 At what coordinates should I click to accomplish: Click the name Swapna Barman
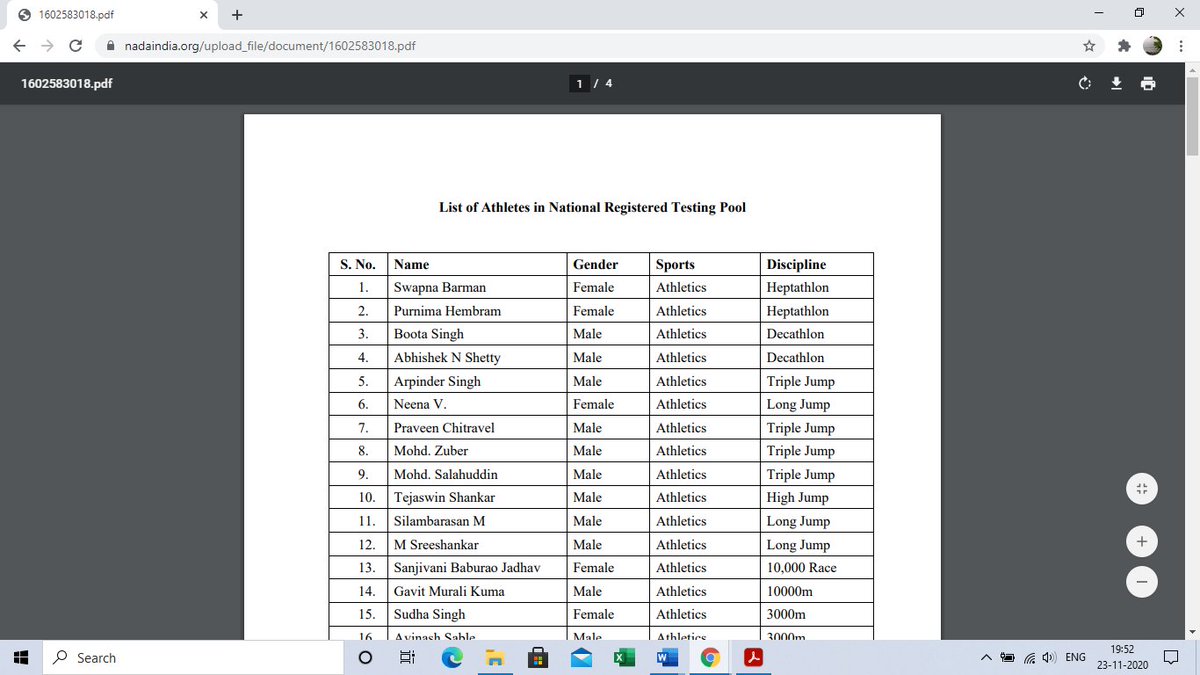[440, 287]
